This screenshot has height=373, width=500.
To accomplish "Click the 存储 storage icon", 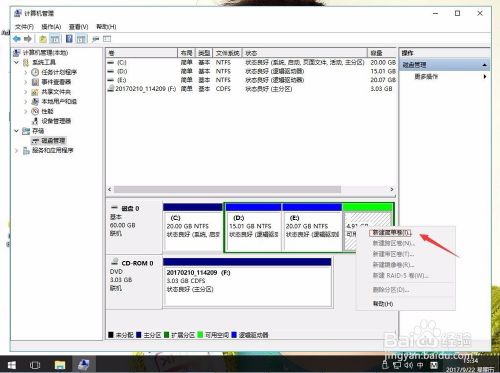I will pyautogui.click(x=26, y=131).
